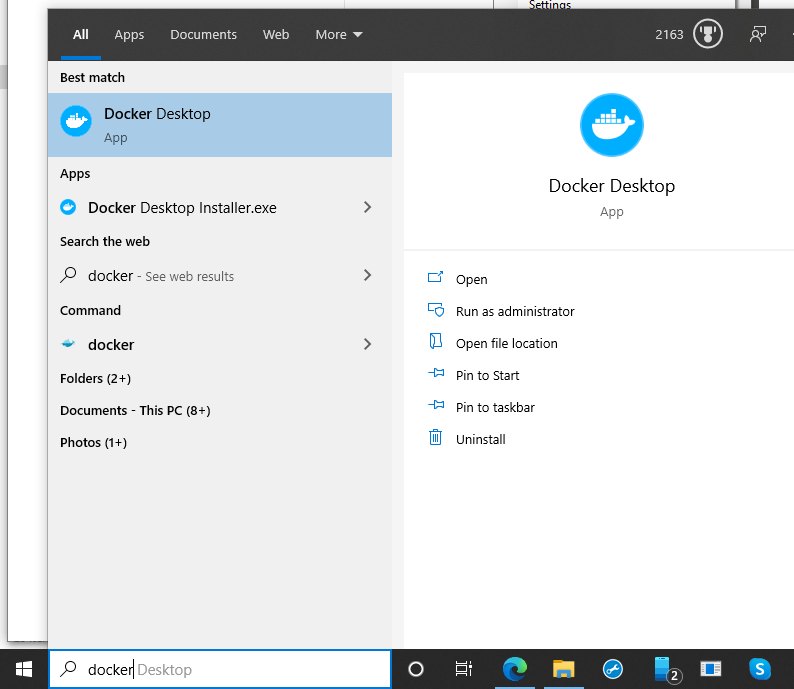Click the Run as administrator shield icon
The image size is (794, 689).
[435, 310]
